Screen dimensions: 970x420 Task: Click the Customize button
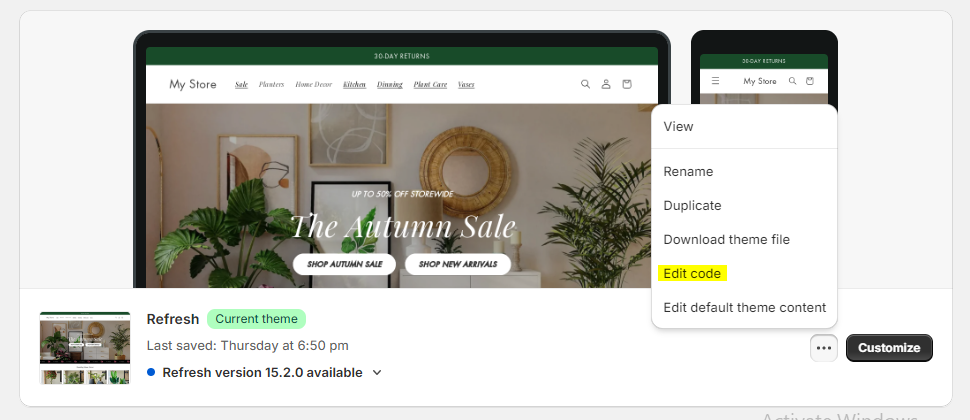tap(889, 348)
